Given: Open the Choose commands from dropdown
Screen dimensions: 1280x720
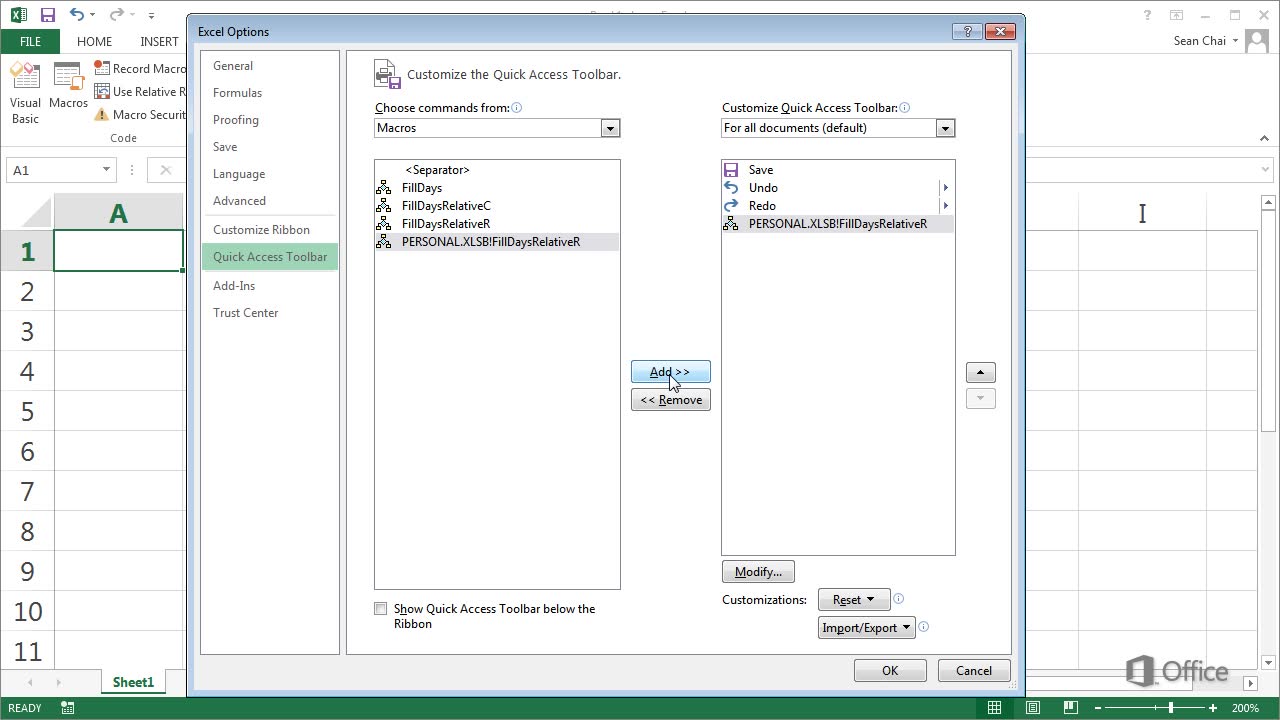Looking at the screenshot, I should (x=610, y=128).
